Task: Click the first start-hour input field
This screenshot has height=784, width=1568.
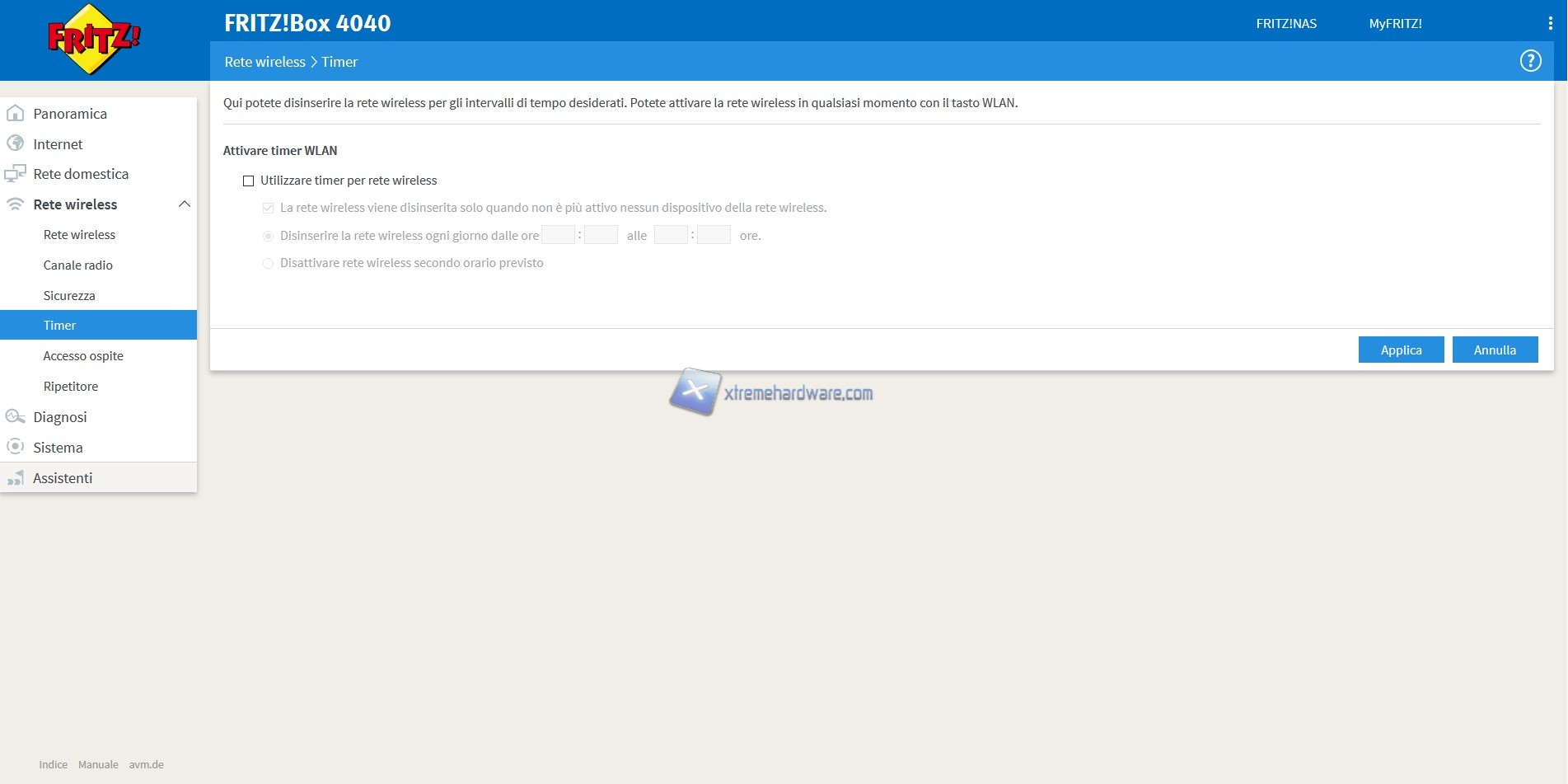Action: [x=558, y=235]
